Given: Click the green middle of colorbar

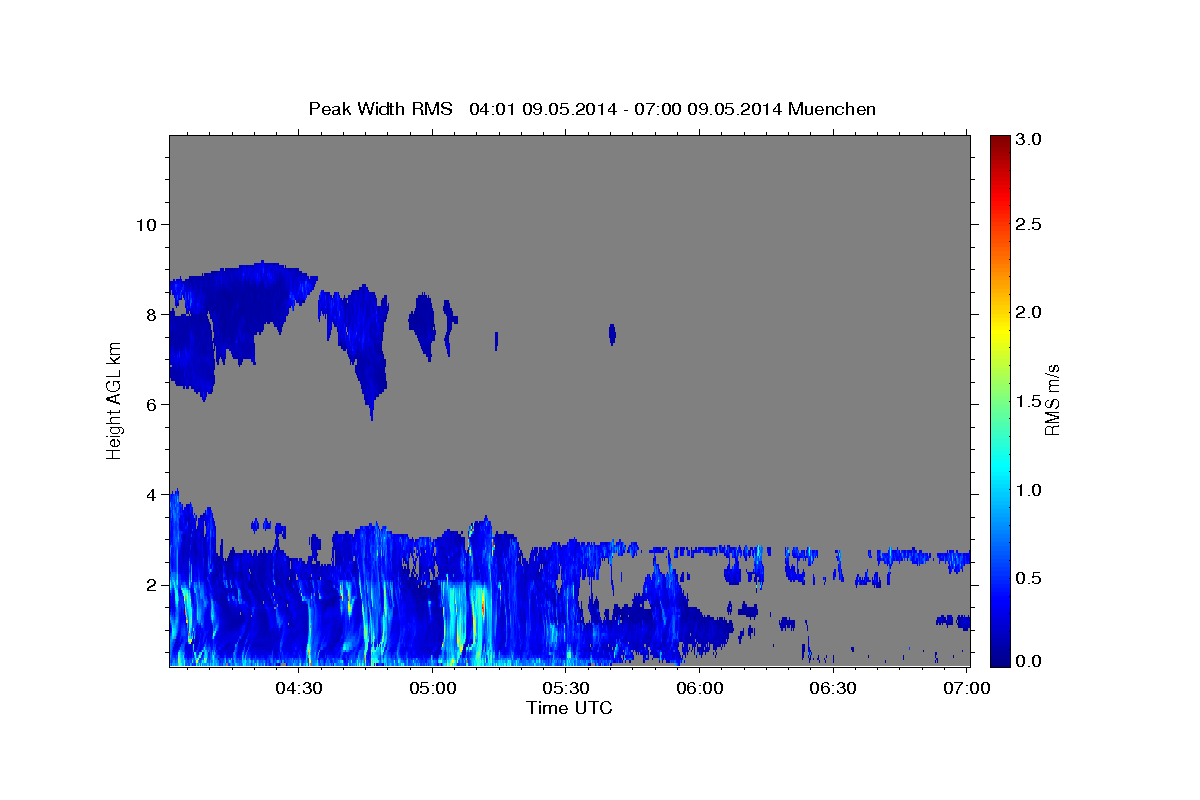Looking at the screenshot, I should tap(999, 400).
